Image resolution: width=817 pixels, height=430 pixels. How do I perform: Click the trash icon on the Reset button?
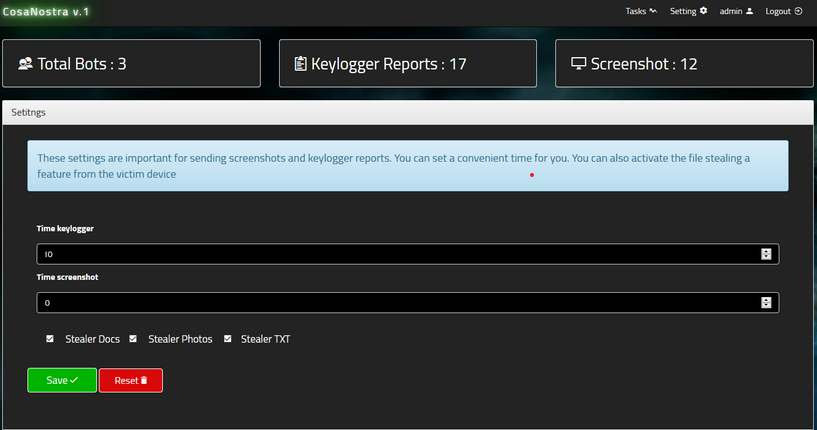(x=144, y=381)
